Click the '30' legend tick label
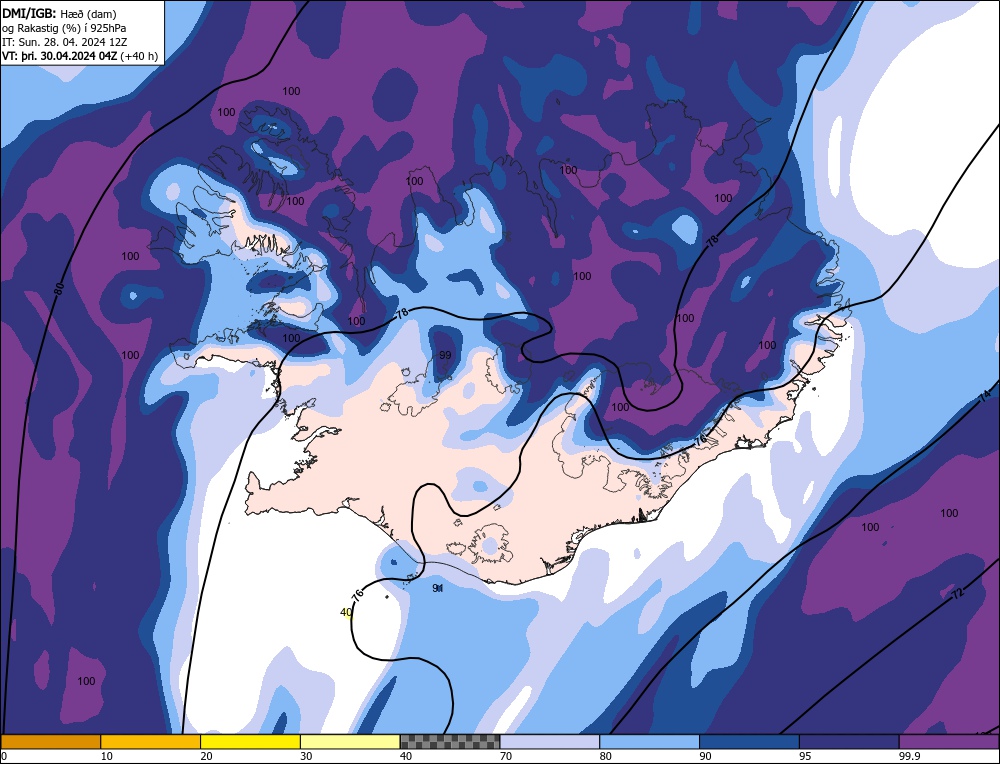Viewport: 1000px width, 764px height. pos(306,756)
